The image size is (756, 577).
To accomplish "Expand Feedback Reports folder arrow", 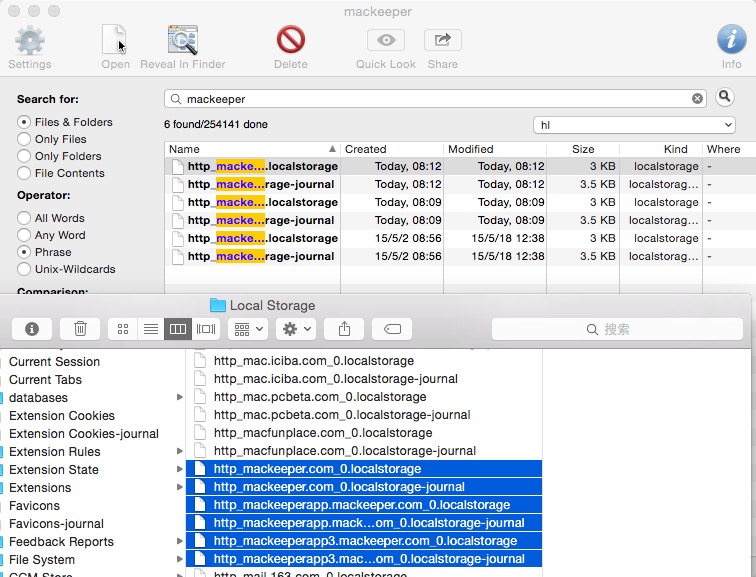I will 179,541.
